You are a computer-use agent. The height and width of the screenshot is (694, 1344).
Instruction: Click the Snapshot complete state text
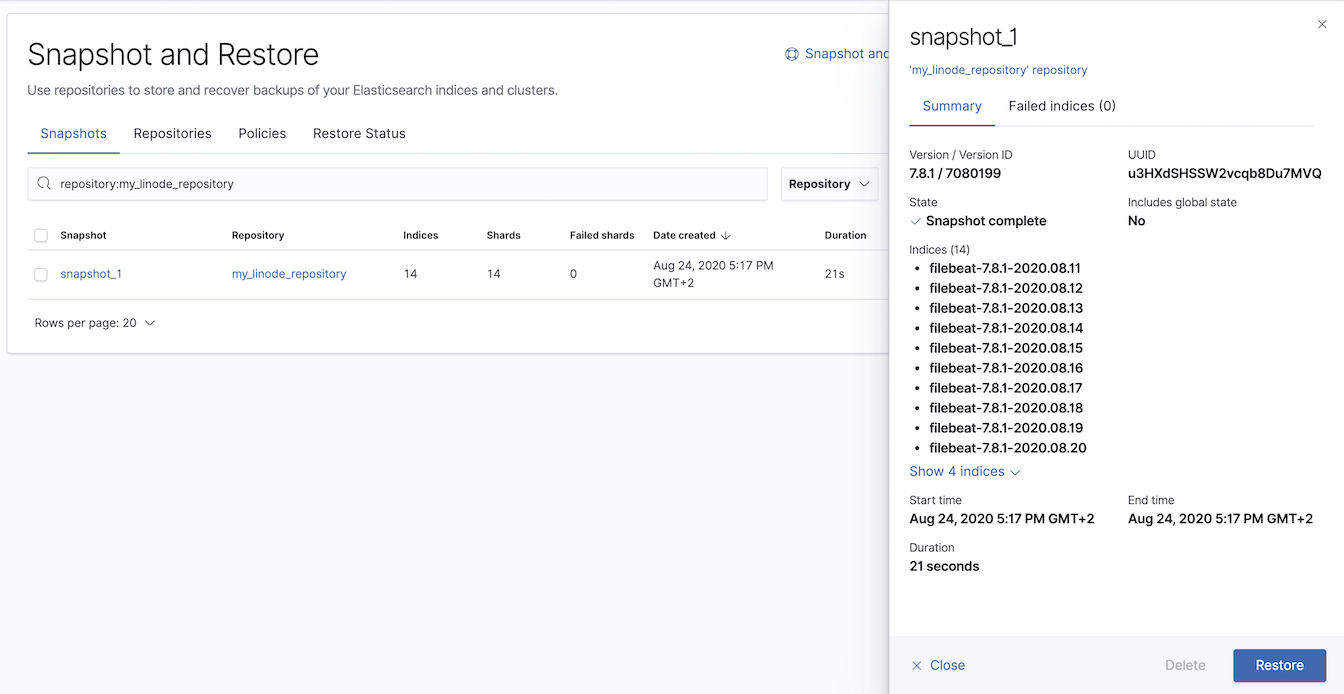pos(986,221)
